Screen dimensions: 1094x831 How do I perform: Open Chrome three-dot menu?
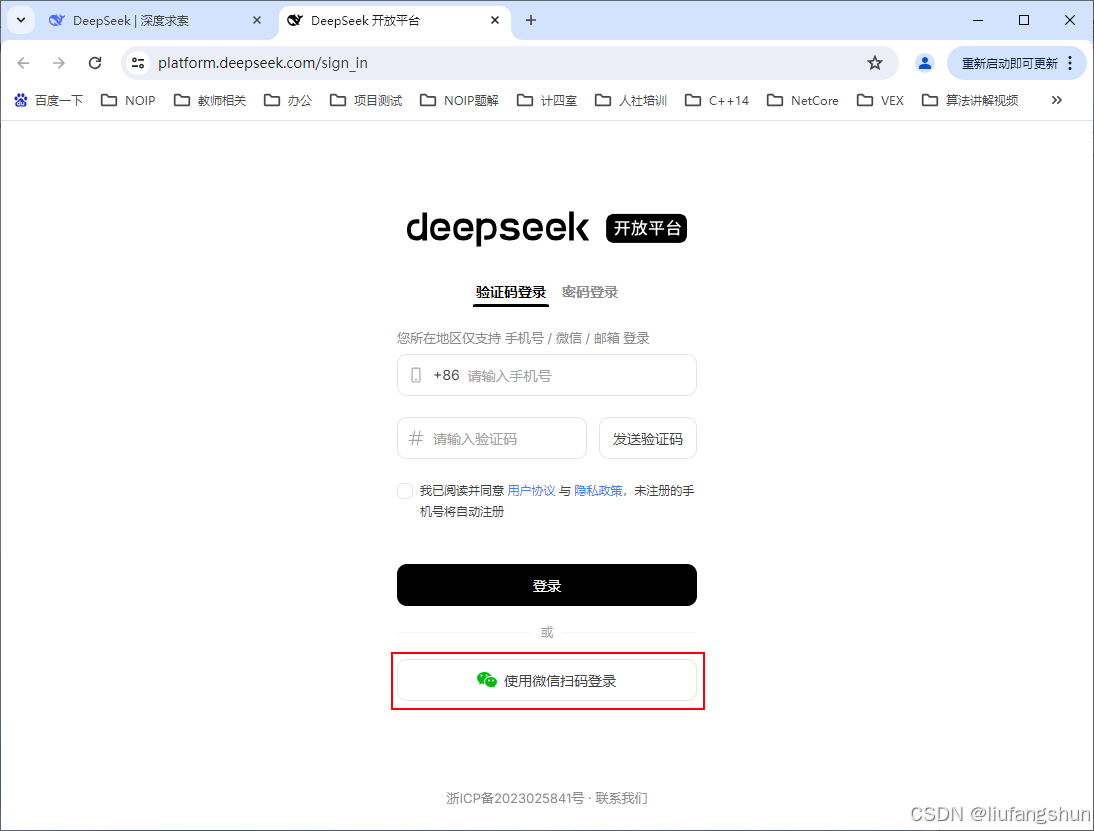(x=1070, y=63)
